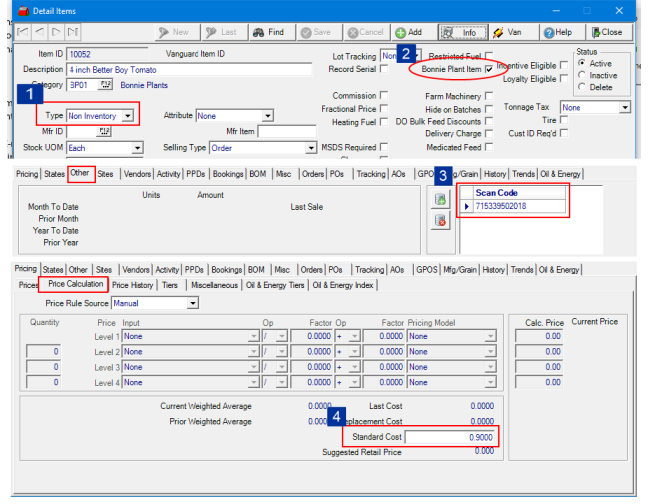Click the Standard Cost input field
The image size is (648, 504).
point(450,438)
